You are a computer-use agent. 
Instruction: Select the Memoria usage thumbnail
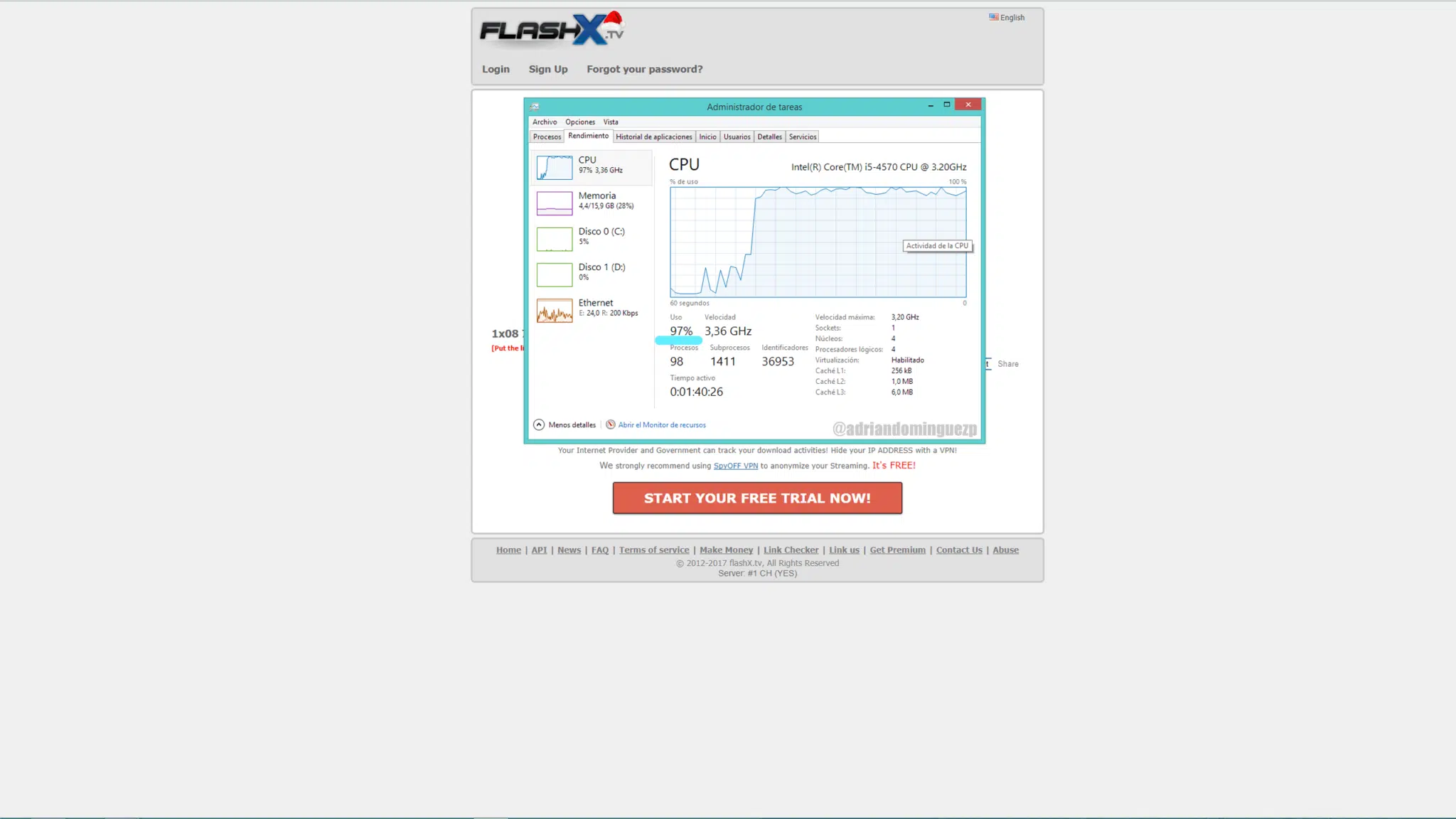(555, 203)
